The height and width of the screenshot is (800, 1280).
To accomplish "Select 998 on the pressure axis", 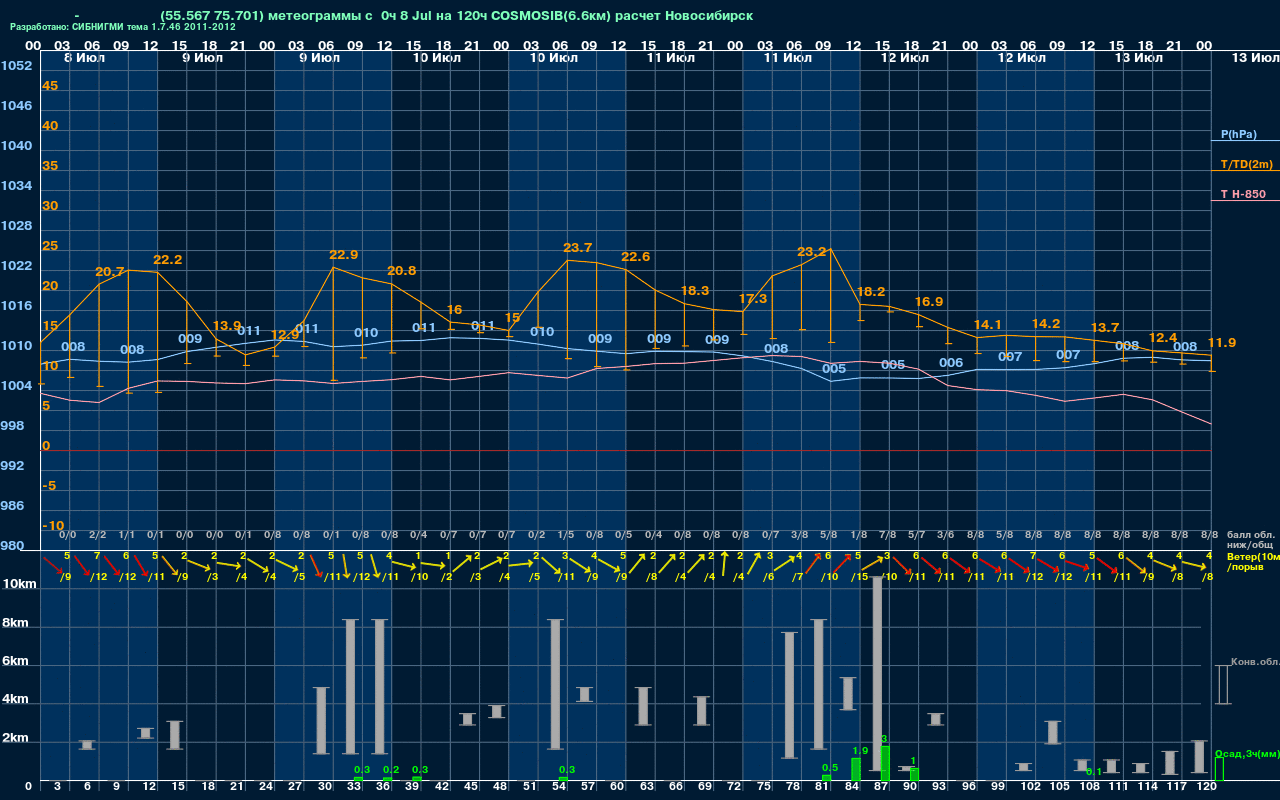I will (12, 426).
